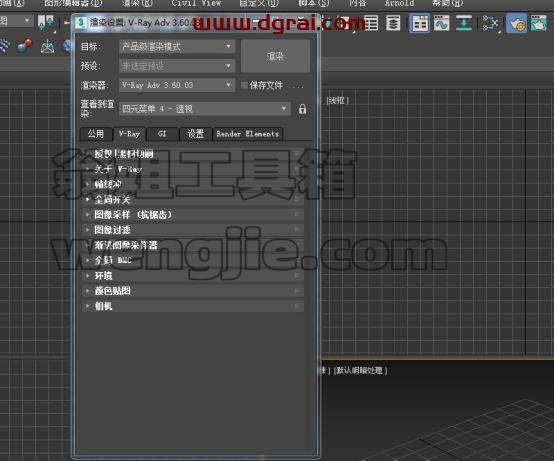Click the large 渲染 render button

(x=275, y=56)
